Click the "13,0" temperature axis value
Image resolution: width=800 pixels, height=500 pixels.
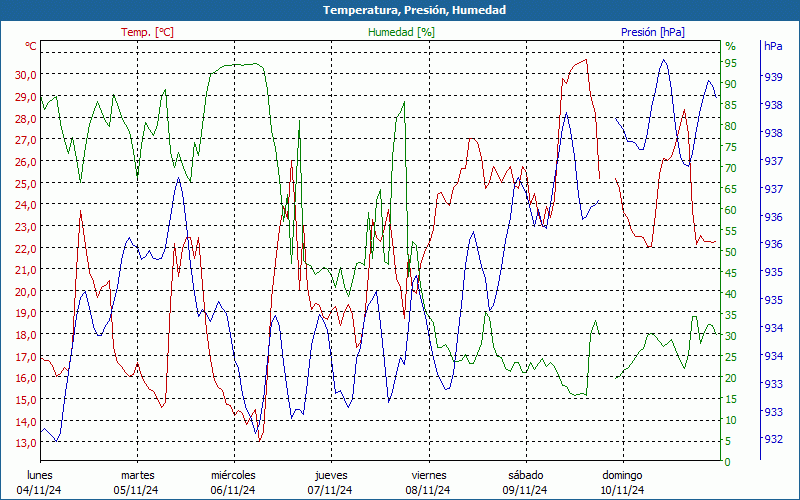tap(26, 443)
